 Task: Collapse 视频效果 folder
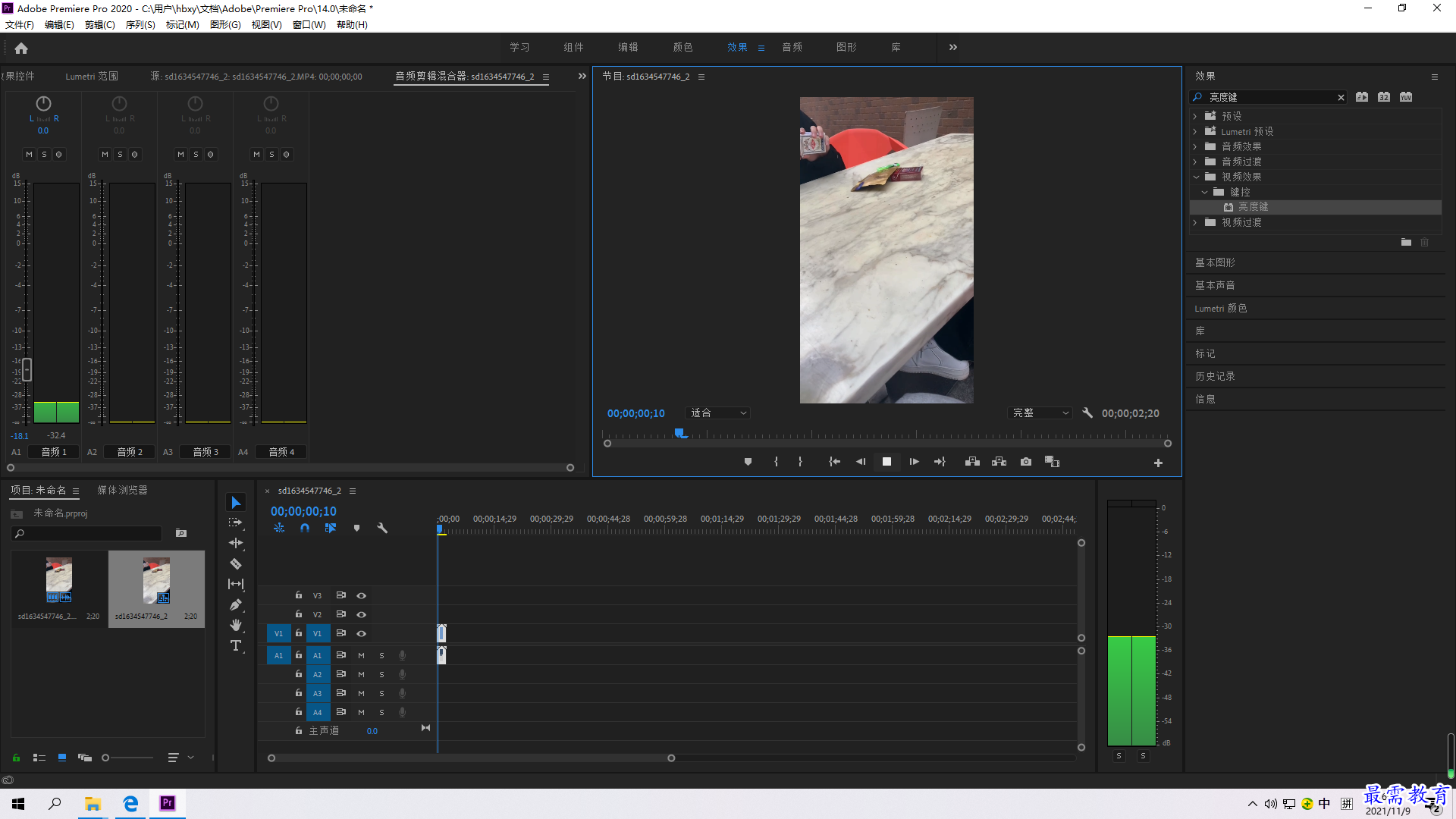point(1196,177)
